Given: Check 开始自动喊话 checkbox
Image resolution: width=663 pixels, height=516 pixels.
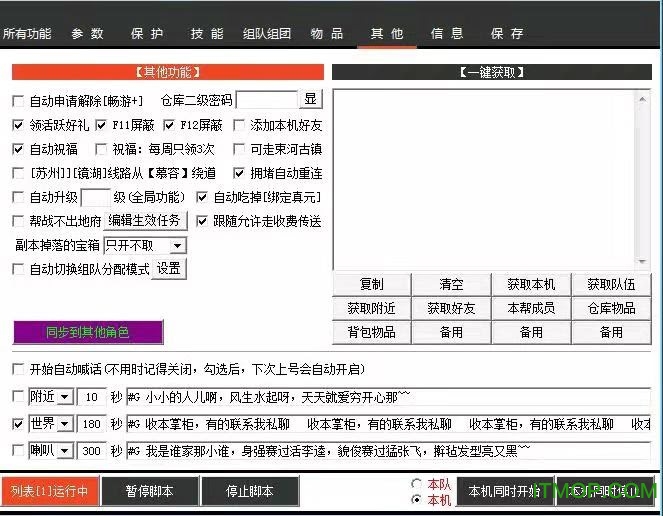Looking at the screenshot, I should pyautogui.click(x=18, y=369).
